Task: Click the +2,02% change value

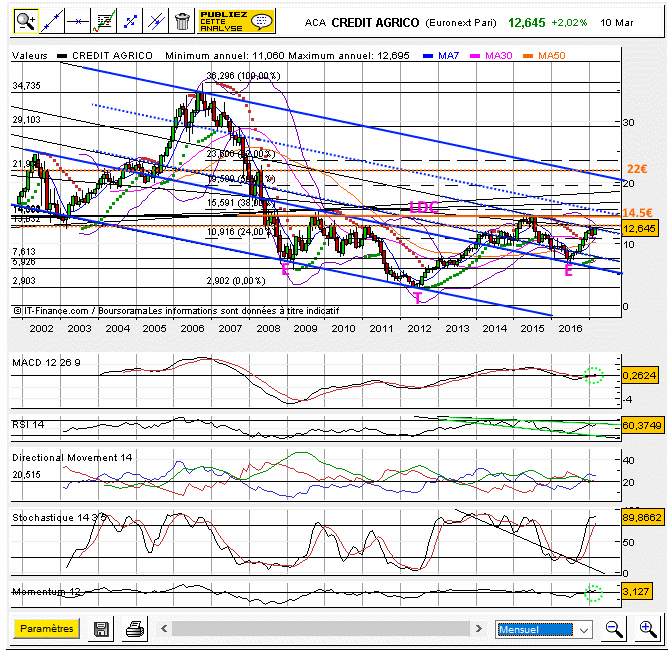Action: 569,23
